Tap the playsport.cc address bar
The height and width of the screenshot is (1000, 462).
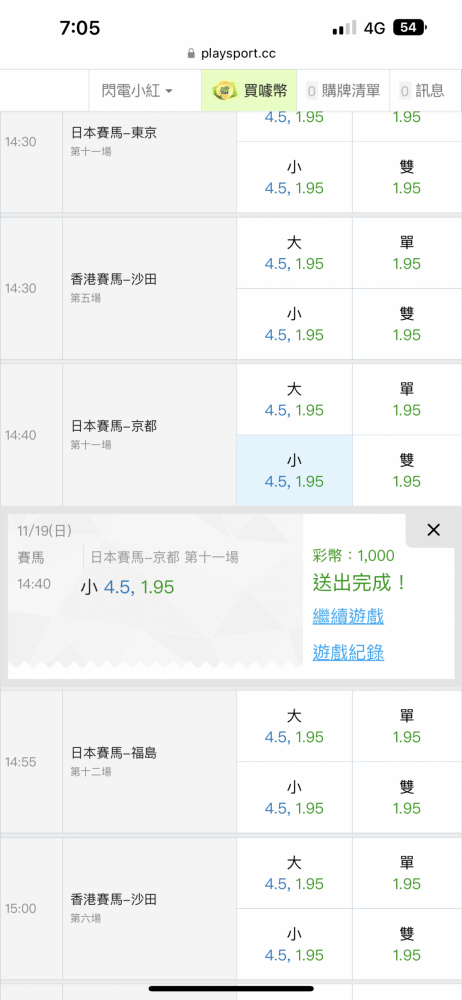(231, 54)
